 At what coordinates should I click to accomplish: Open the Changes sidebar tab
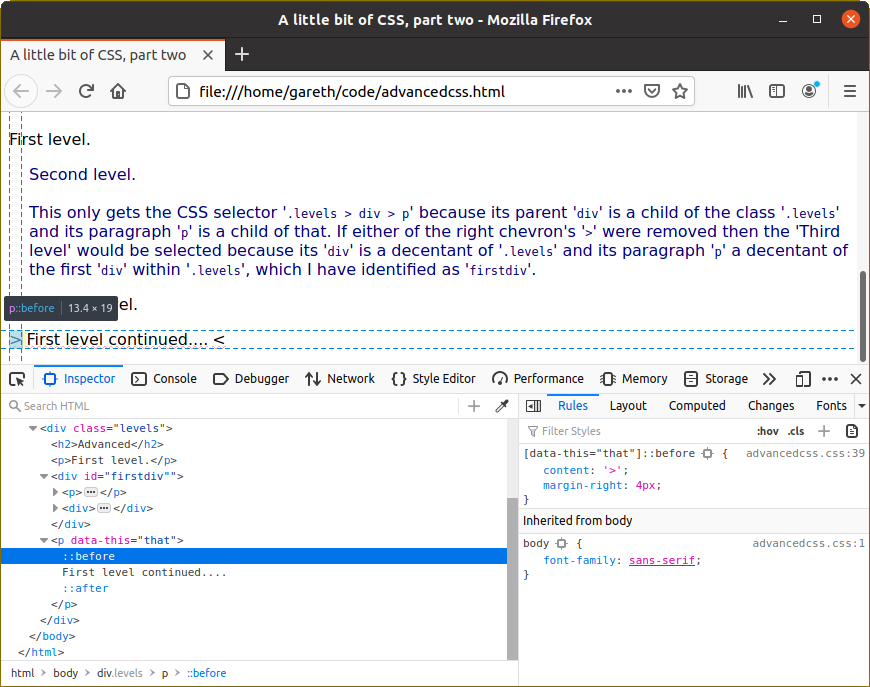pyautogui.click(x=771, y=406)
